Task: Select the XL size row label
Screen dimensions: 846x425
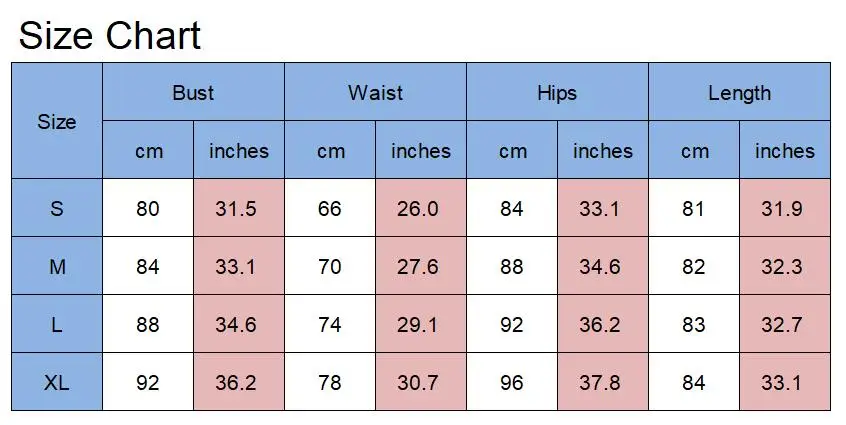Action: [57, 382]
